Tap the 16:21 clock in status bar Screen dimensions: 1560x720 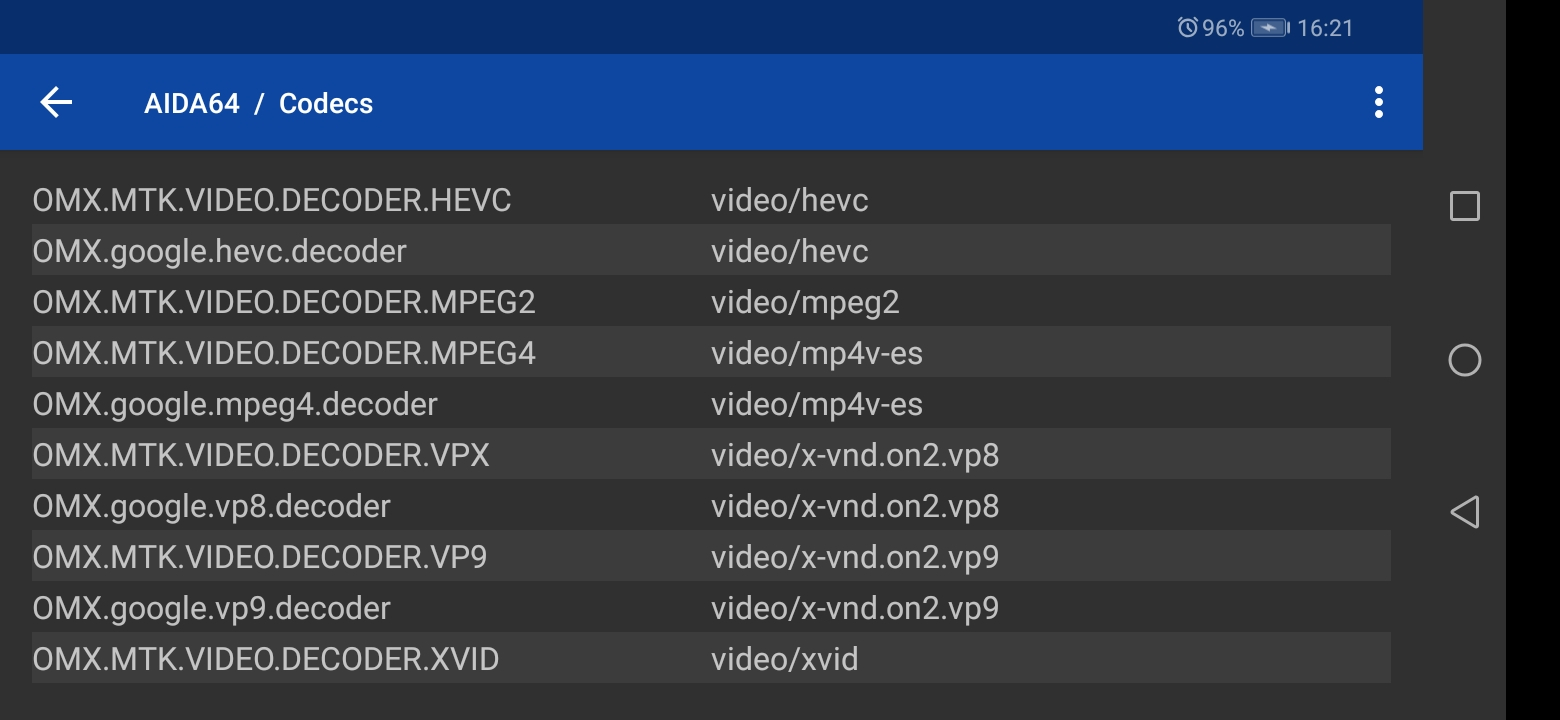[x=1325, y=28]
